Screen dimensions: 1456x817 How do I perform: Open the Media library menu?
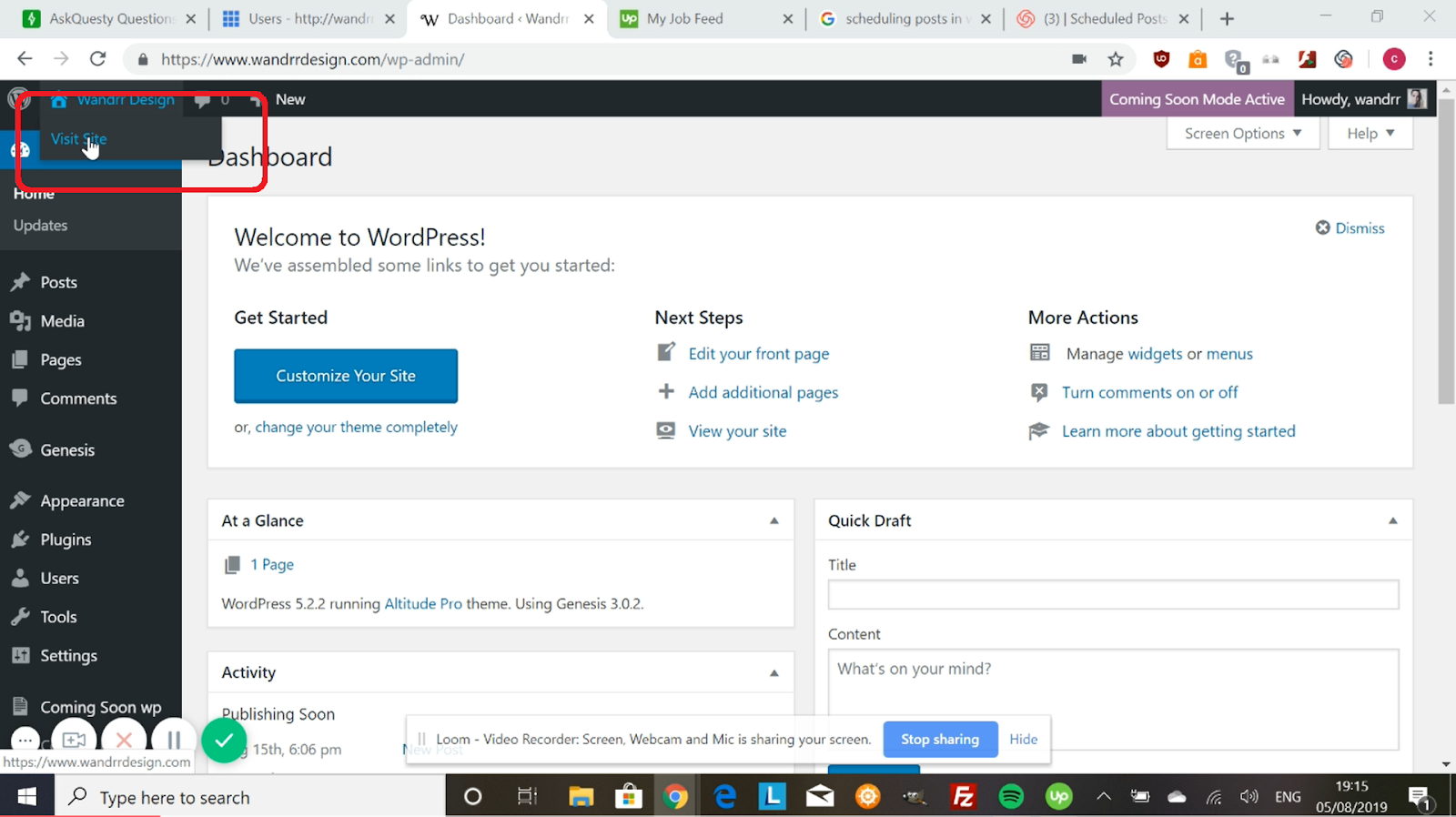point(62,321)
